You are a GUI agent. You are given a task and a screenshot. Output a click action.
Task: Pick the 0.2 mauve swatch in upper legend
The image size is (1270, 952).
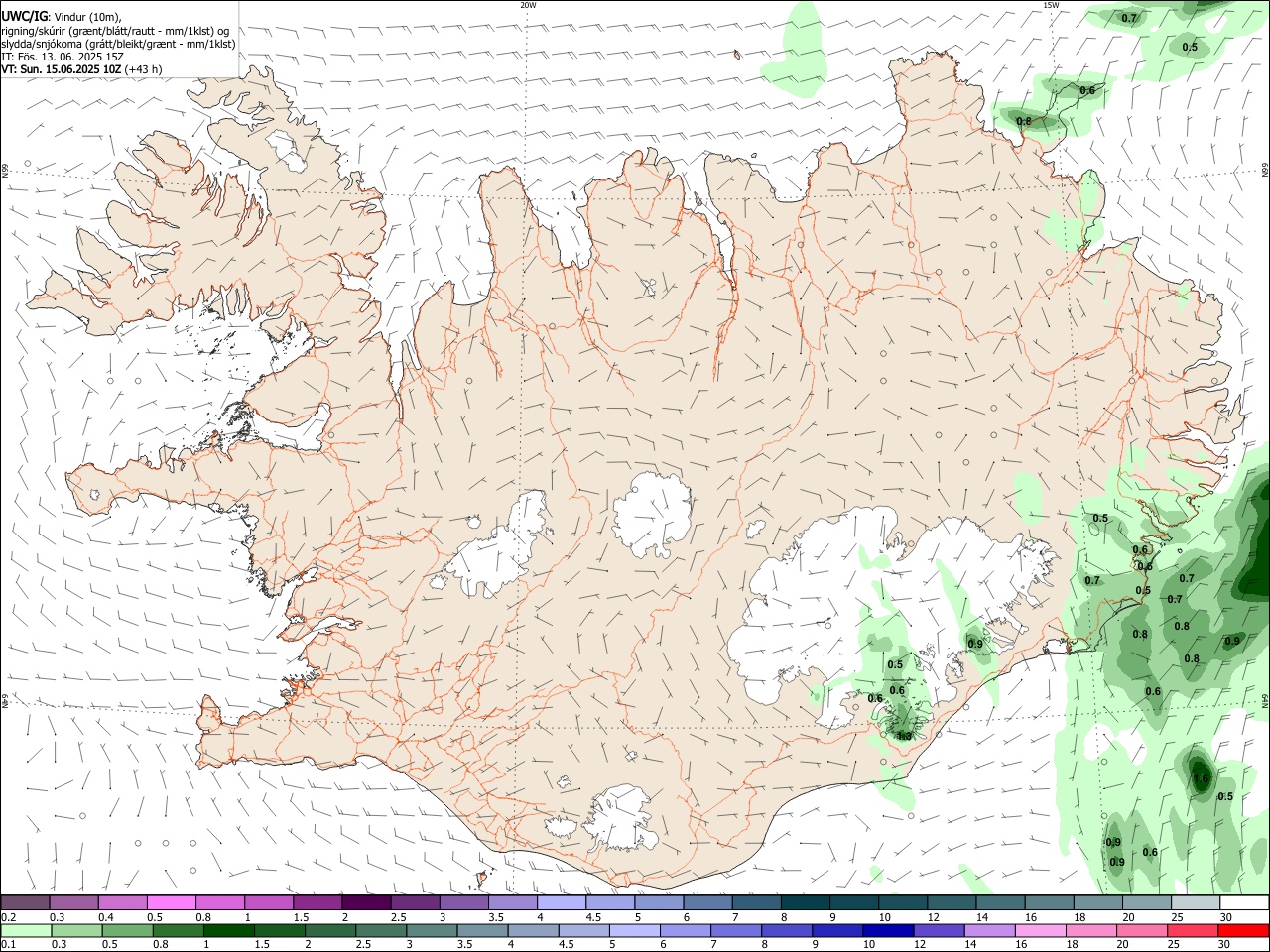(25, 902)
